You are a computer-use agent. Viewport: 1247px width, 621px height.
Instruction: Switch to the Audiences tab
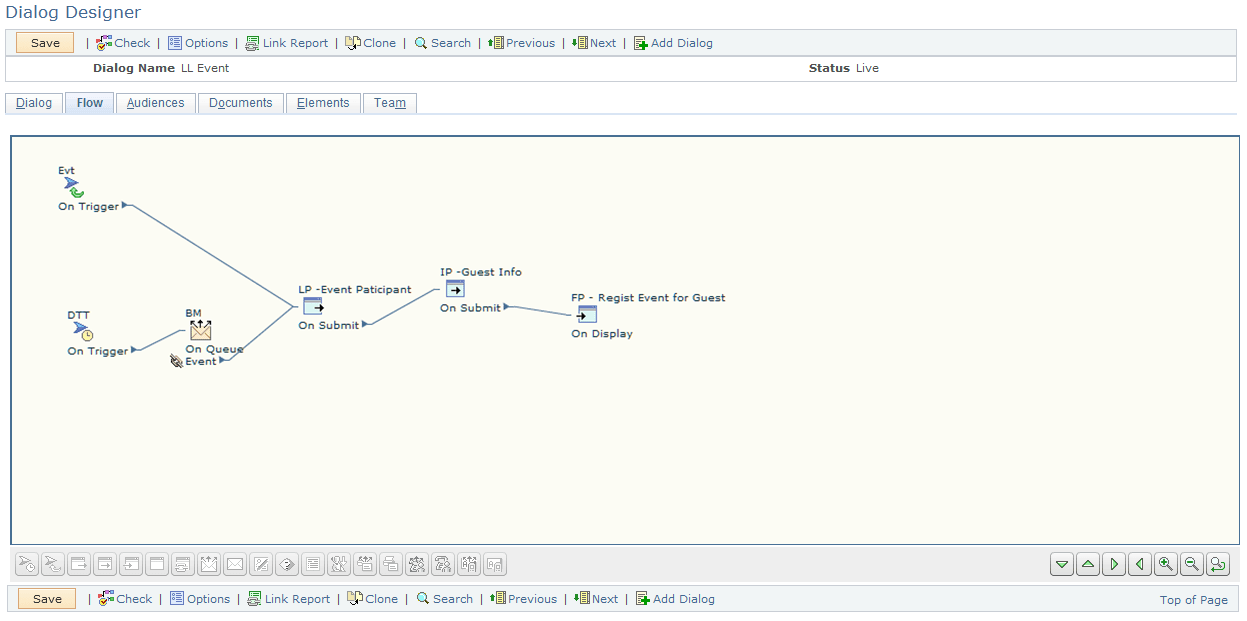tap(155, 102)
